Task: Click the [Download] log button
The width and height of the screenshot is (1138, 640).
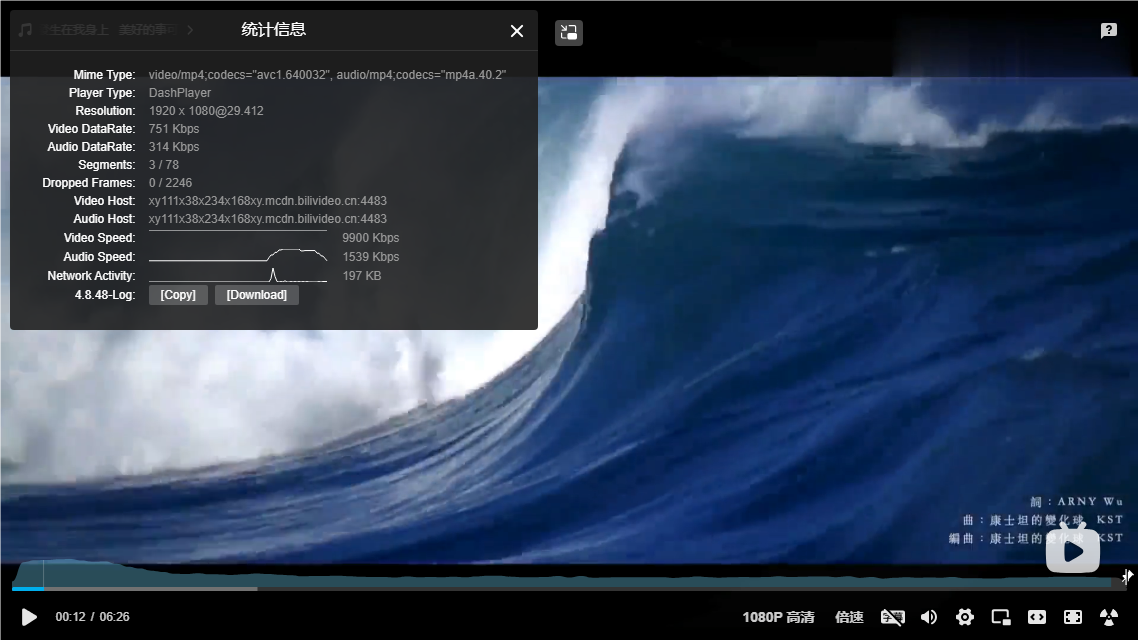Action: click(x=257, y=295)
